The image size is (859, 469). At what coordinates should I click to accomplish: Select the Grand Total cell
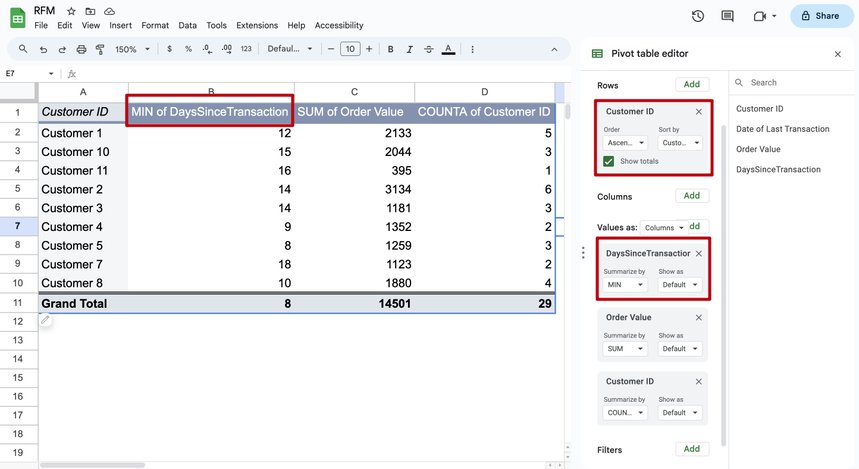[83, 304]
